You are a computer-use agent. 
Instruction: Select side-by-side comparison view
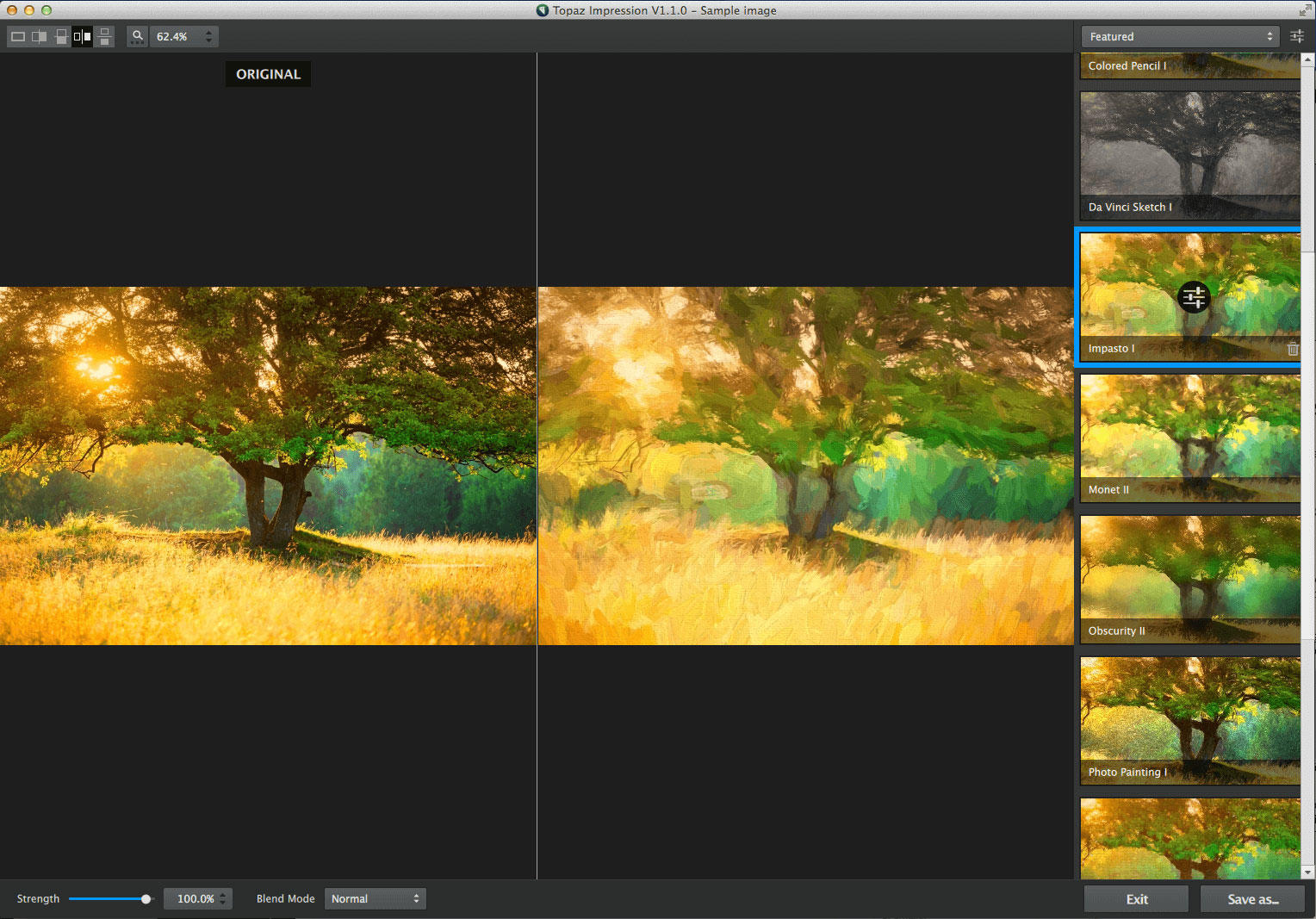83,37
